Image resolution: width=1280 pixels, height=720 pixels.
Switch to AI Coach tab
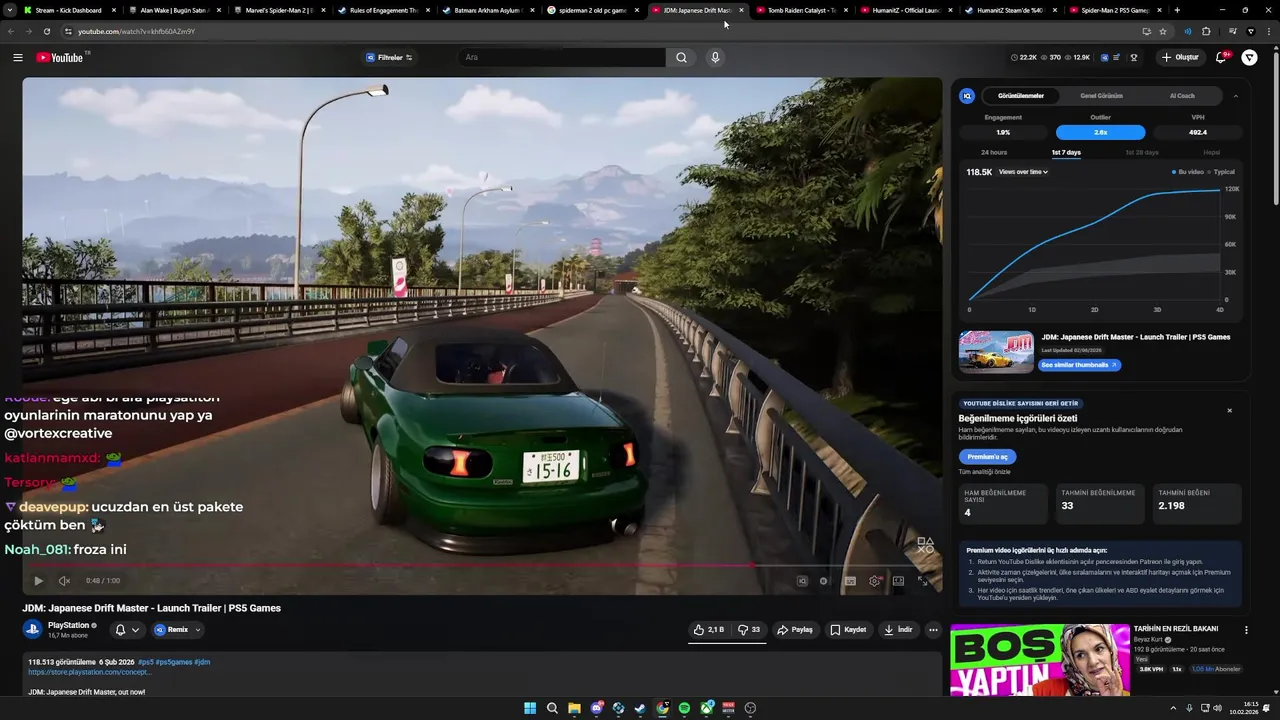[1182, 96]
